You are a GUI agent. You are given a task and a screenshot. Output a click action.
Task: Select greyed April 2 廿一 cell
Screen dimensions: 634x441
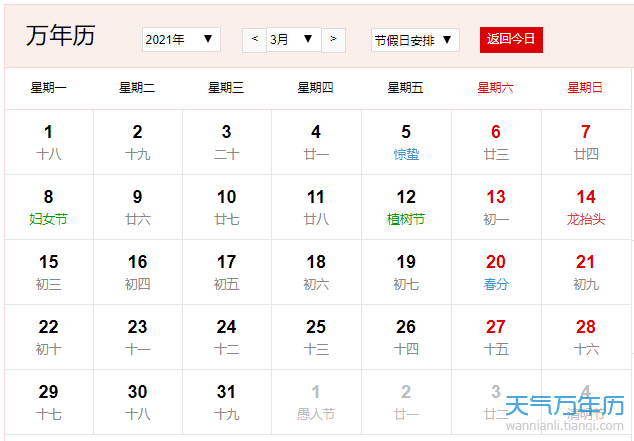[406, 402]
